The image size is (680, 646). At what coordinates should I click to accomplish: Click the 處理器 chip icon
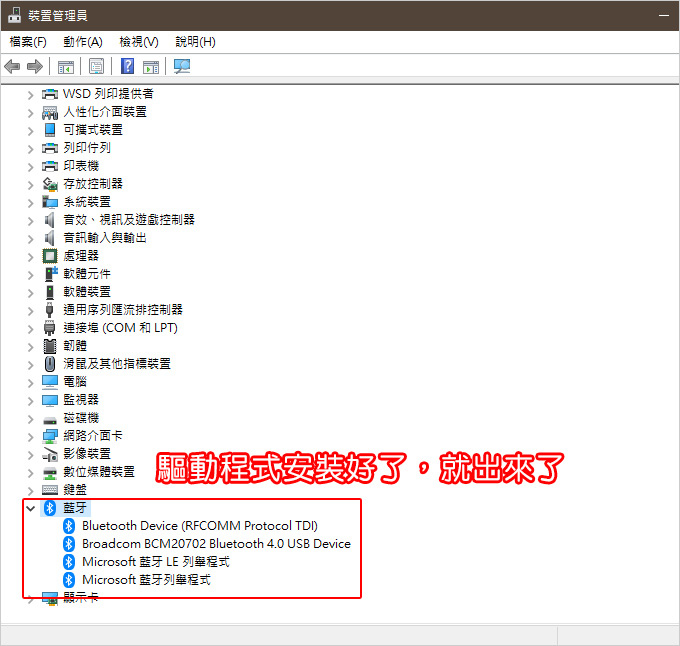click(50, 256)
